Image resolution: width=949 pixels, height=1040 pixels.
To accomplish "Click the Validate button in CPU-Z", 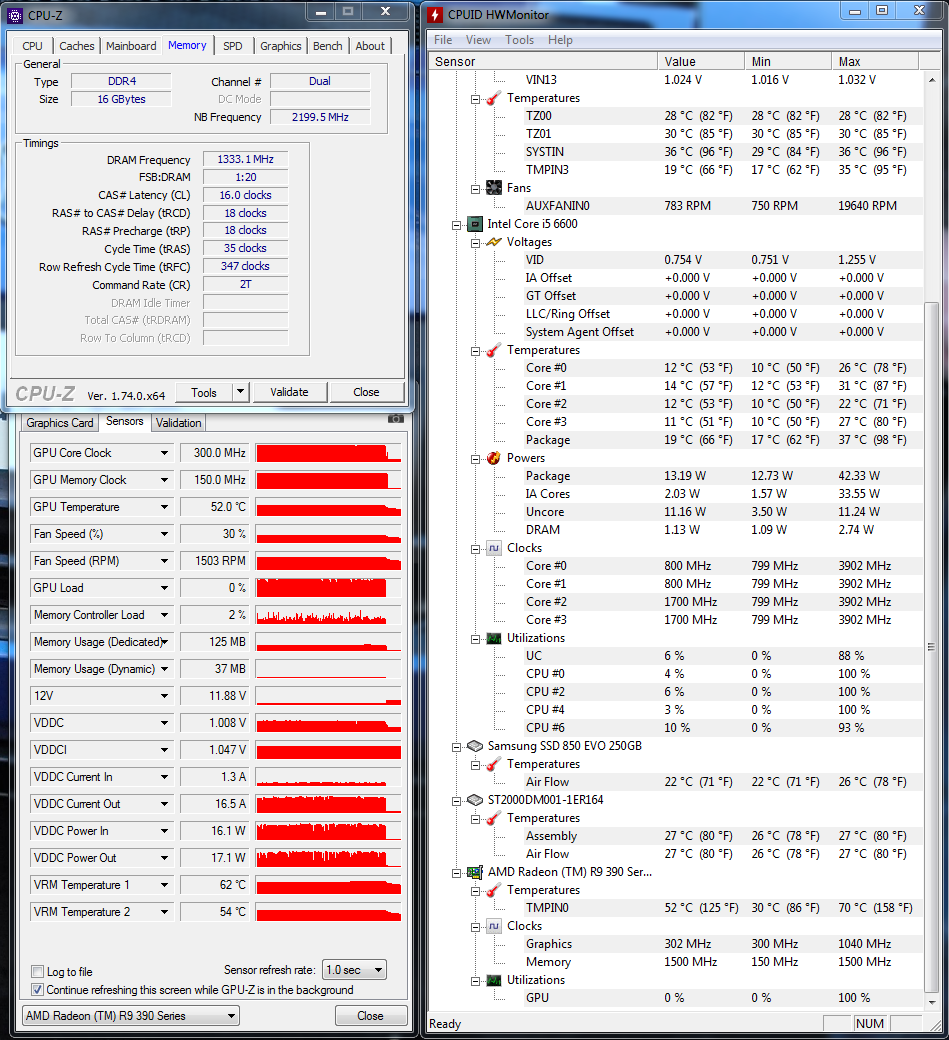I will (289, 392).
